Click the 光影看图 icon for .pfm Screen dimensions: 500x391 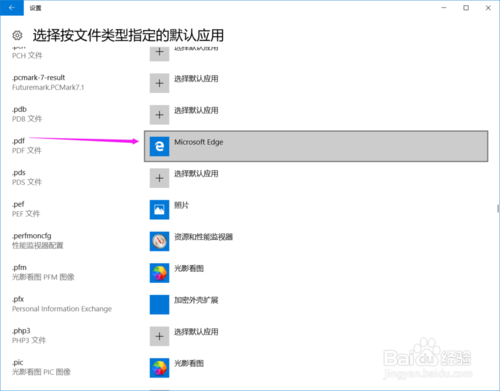[x=159, y=273]
